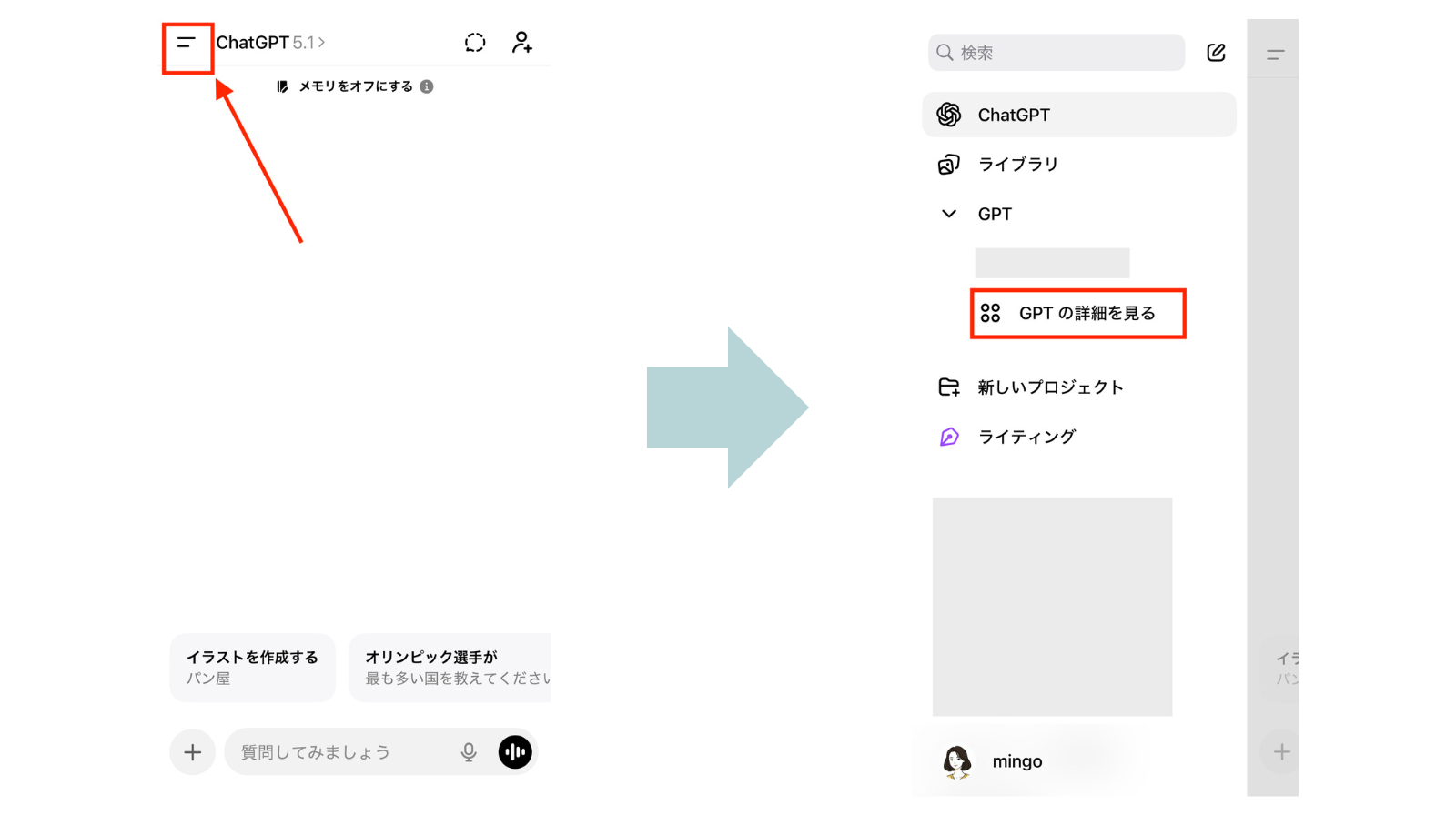Click the magnifier icon in search box
Image resolution: width=1456 pixels, height=815 pixels.
click(945, 53)
